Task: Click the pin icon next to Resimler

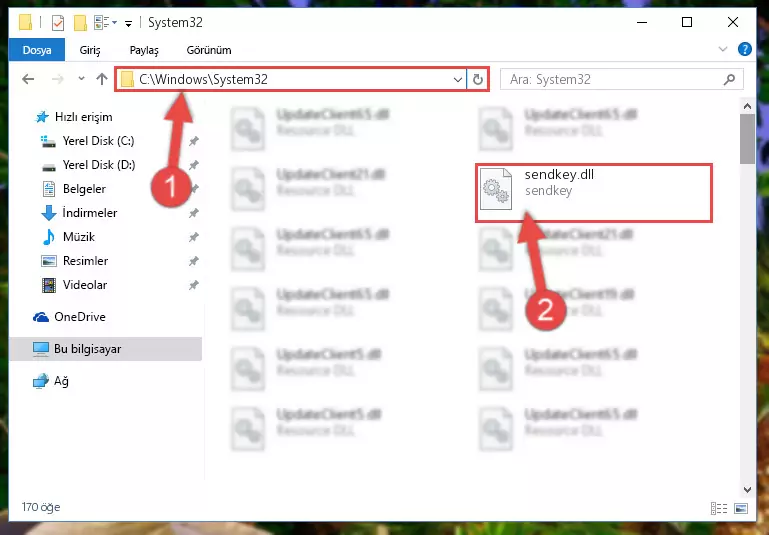Action: click(x=194, y=261)
